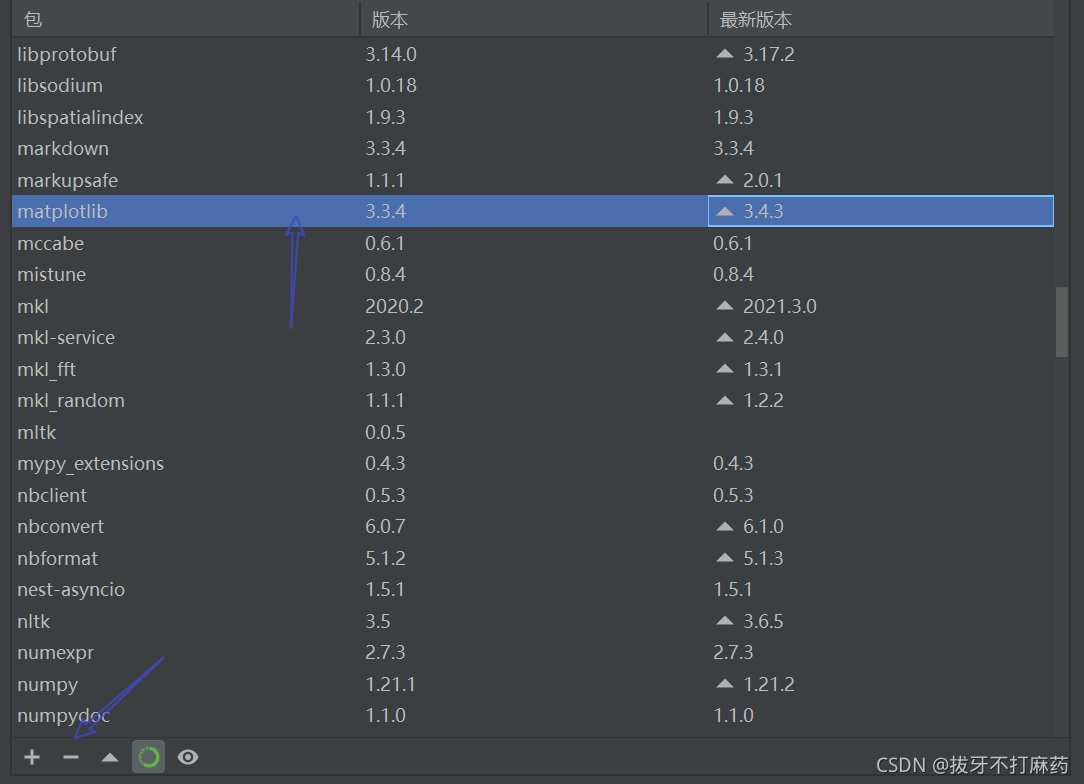
Task: Click upgrade arrow beside mkl_fft 1.3.1
Action: coord(724,369)
